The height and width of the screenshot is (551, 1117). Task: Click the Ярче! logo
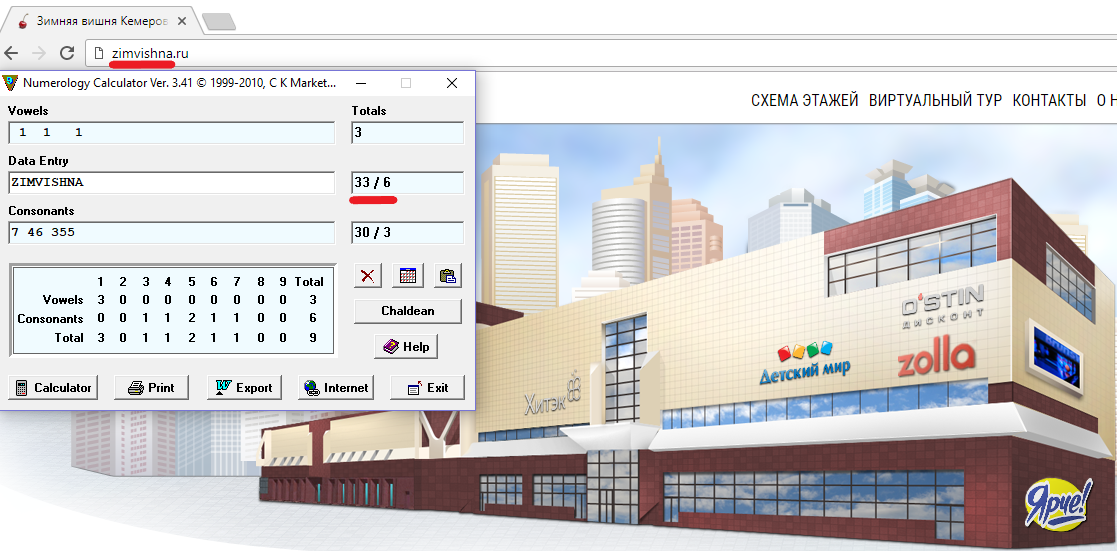tap(1057, 505)
